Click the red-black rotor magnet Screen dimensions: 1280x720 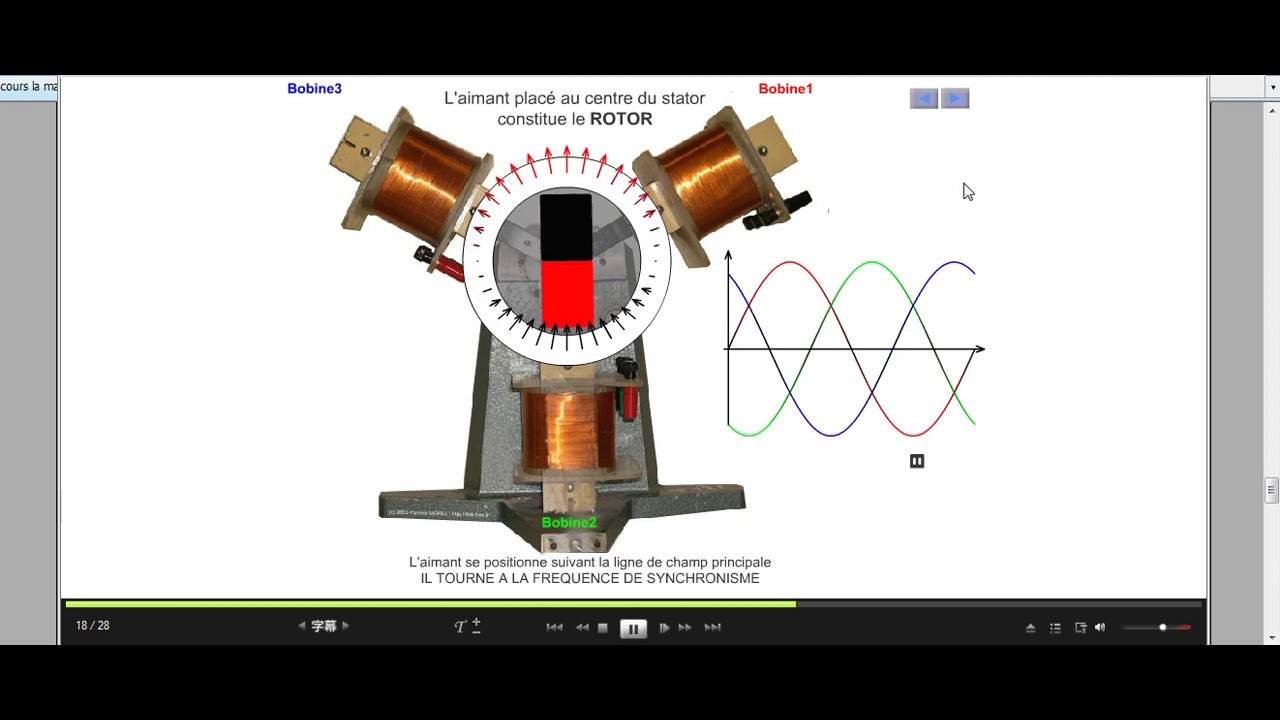pos(566,261)
